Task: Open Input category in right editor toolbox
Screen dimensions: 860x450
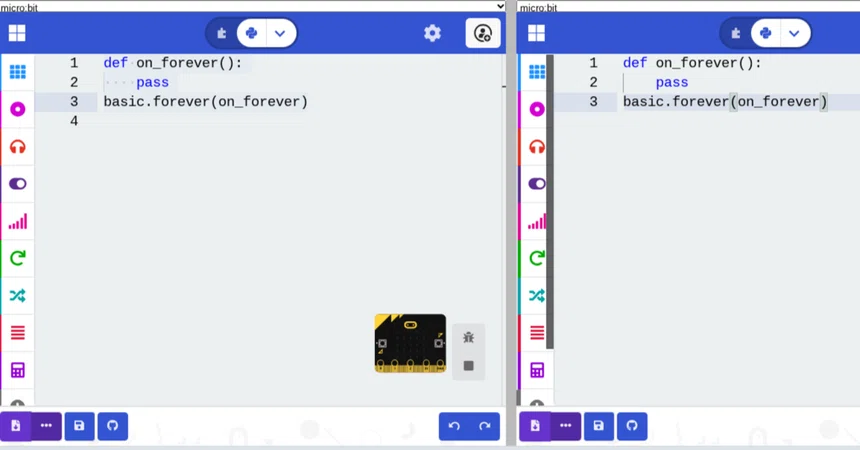Action: tap(536, 109)
